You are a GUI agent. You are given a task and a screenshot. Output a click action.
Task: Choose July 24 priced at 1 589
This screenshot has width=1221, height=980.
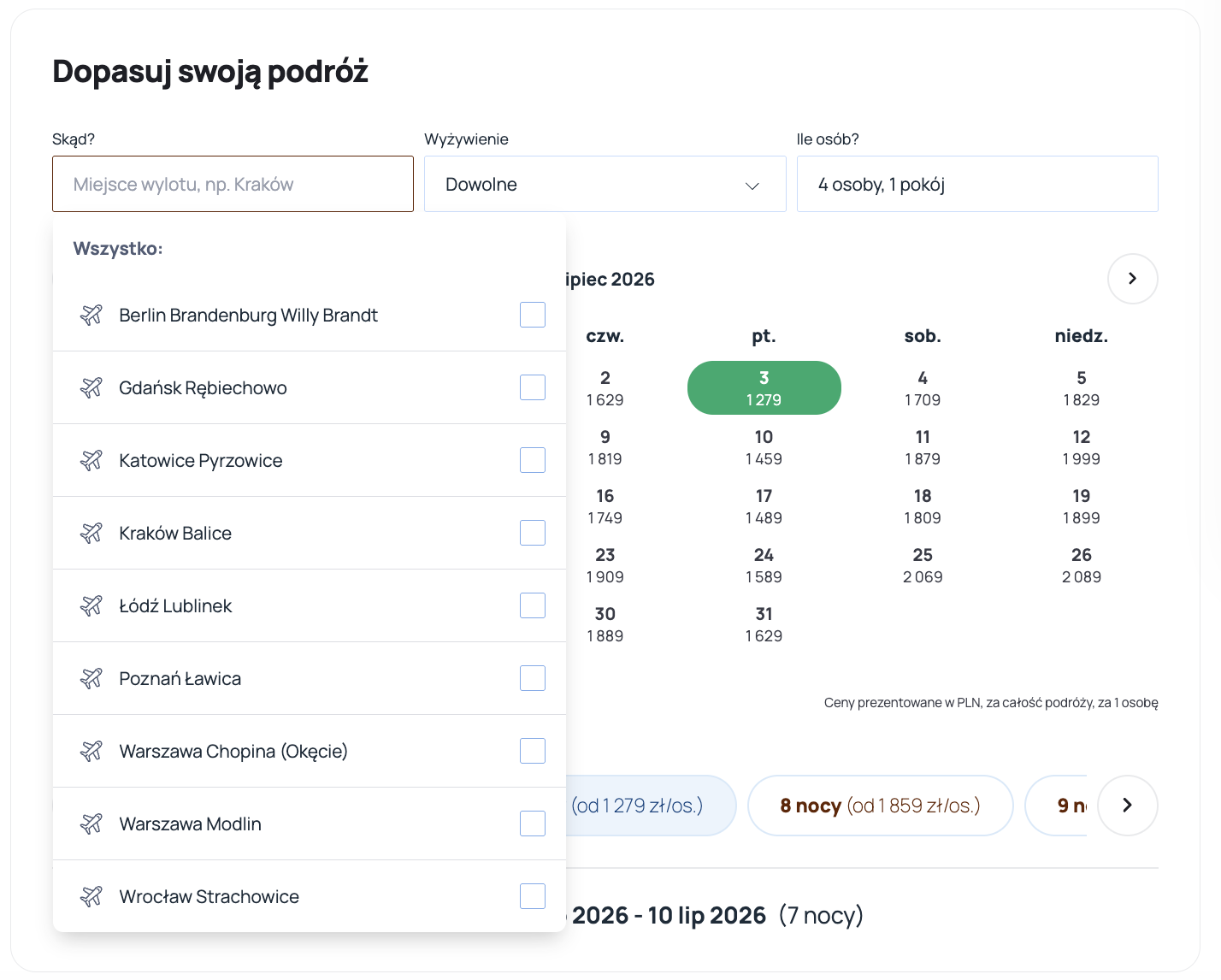764,565
